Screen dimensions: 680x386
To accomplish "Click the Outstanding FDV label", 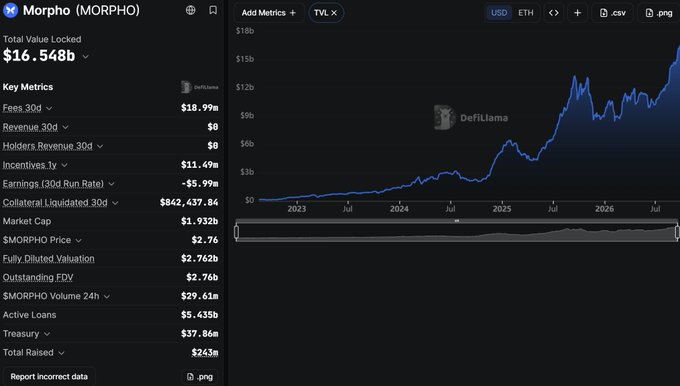I will (38, 277).
